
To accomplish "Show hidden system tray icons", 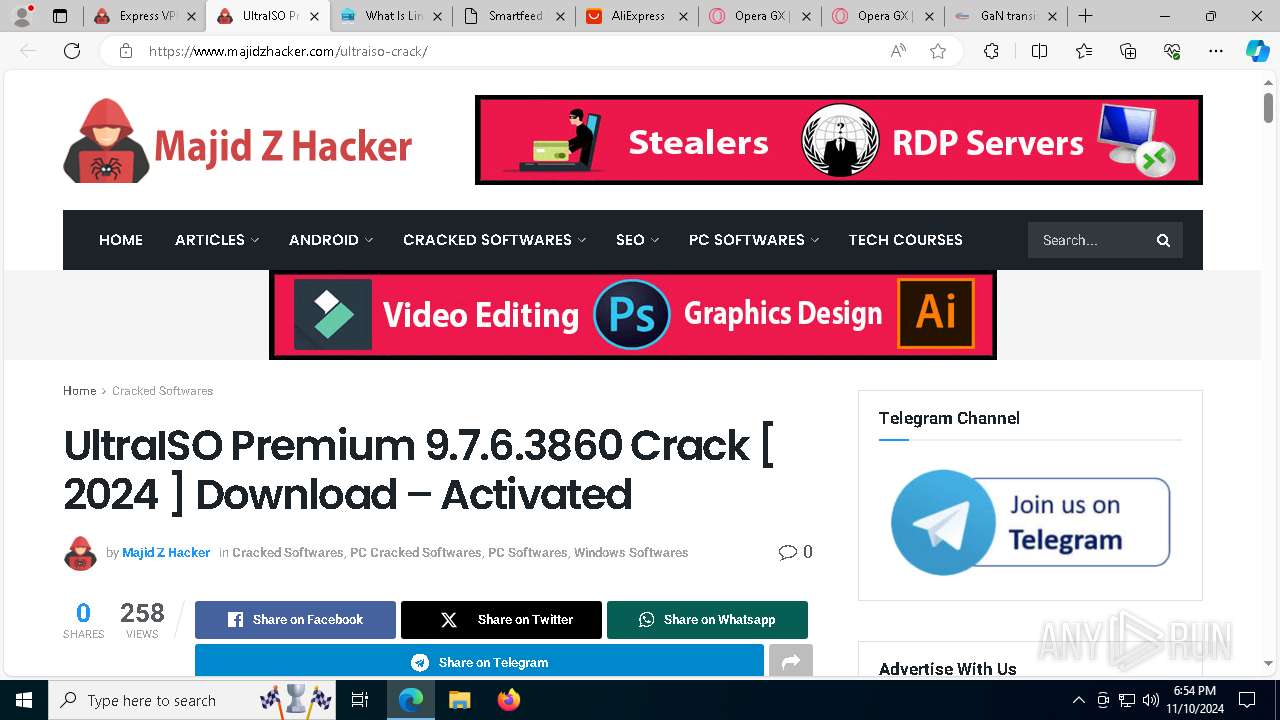I will point(1078,700).
